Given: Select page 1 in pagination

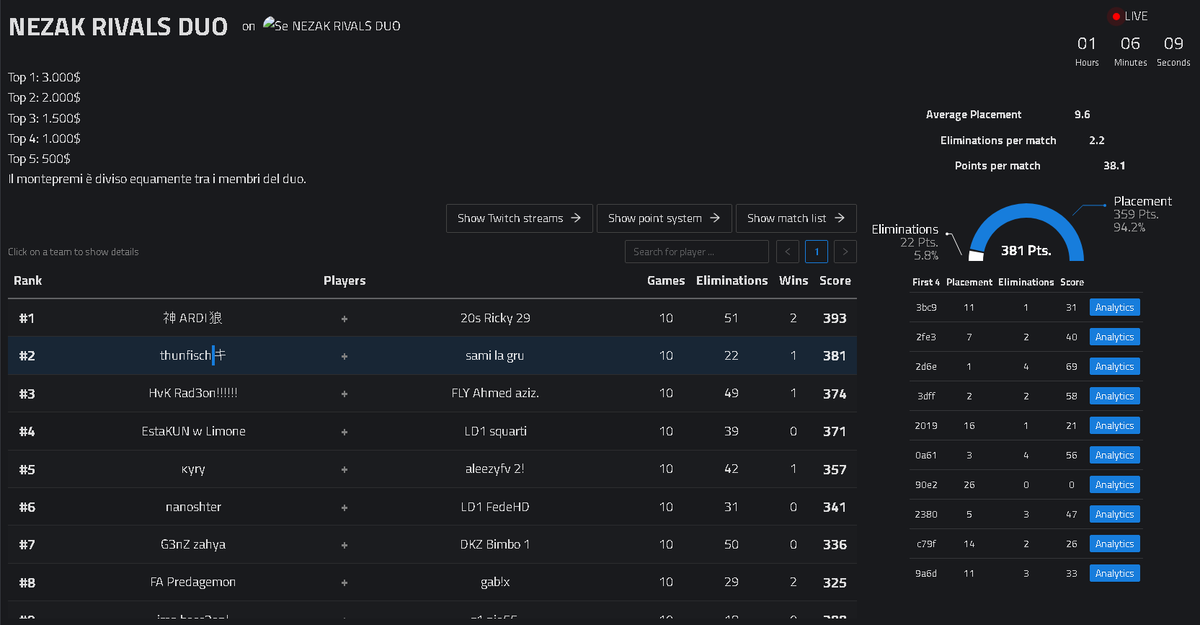Looking at the screenshot, I should click(817, 252).
